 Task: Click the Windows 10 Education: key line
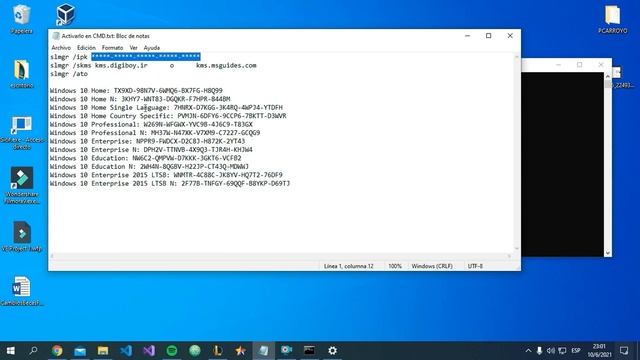[146, 158]
